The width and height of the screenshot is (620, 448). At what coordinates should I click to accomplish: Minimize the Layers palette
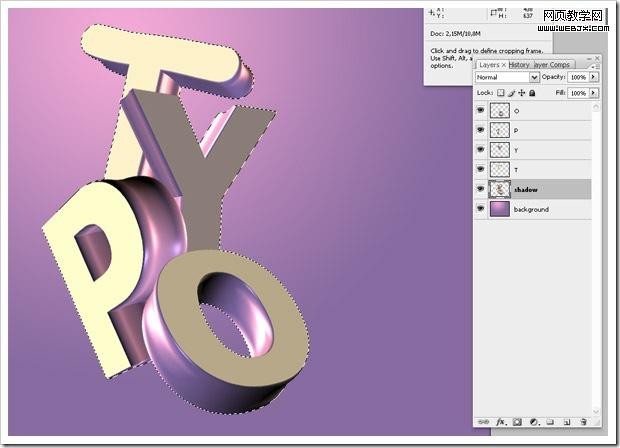(589, 58)
